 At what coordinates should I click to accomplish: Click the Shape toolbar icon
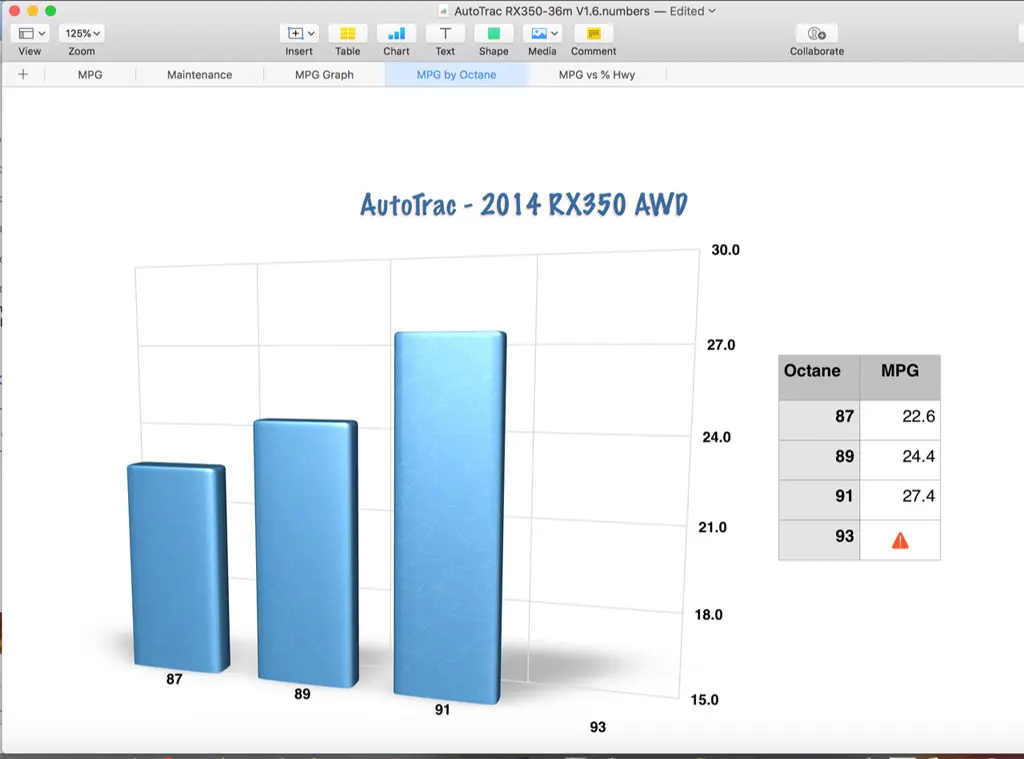coord(494,33)
